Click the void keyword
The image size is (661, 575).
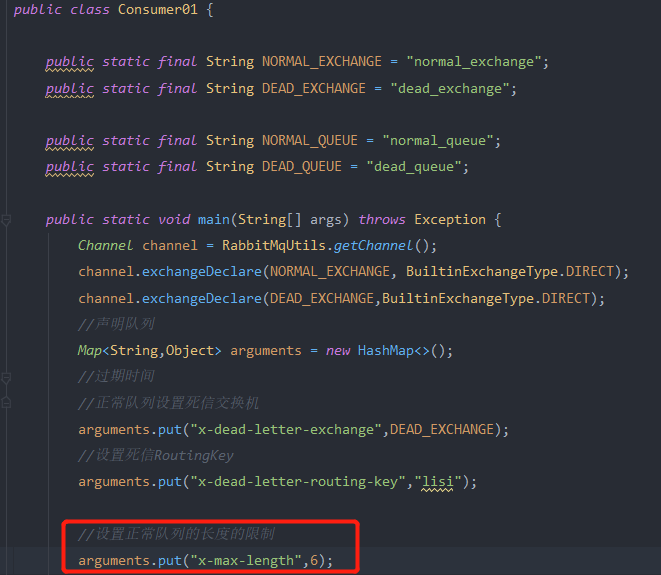coord(174,220)
